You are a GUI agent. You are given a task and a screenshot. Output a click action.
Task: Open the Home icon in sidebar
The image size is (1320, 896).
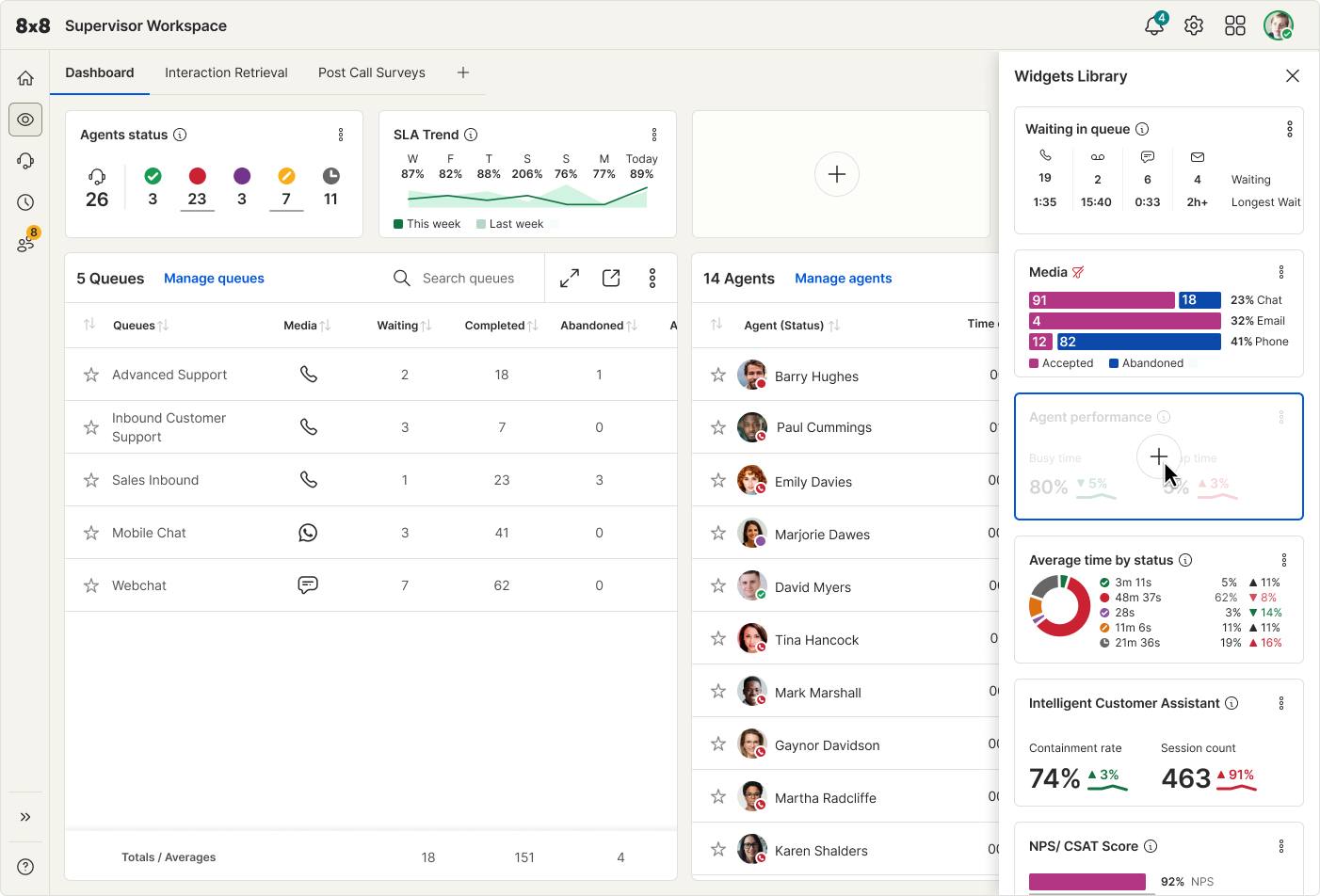[25, 78]
